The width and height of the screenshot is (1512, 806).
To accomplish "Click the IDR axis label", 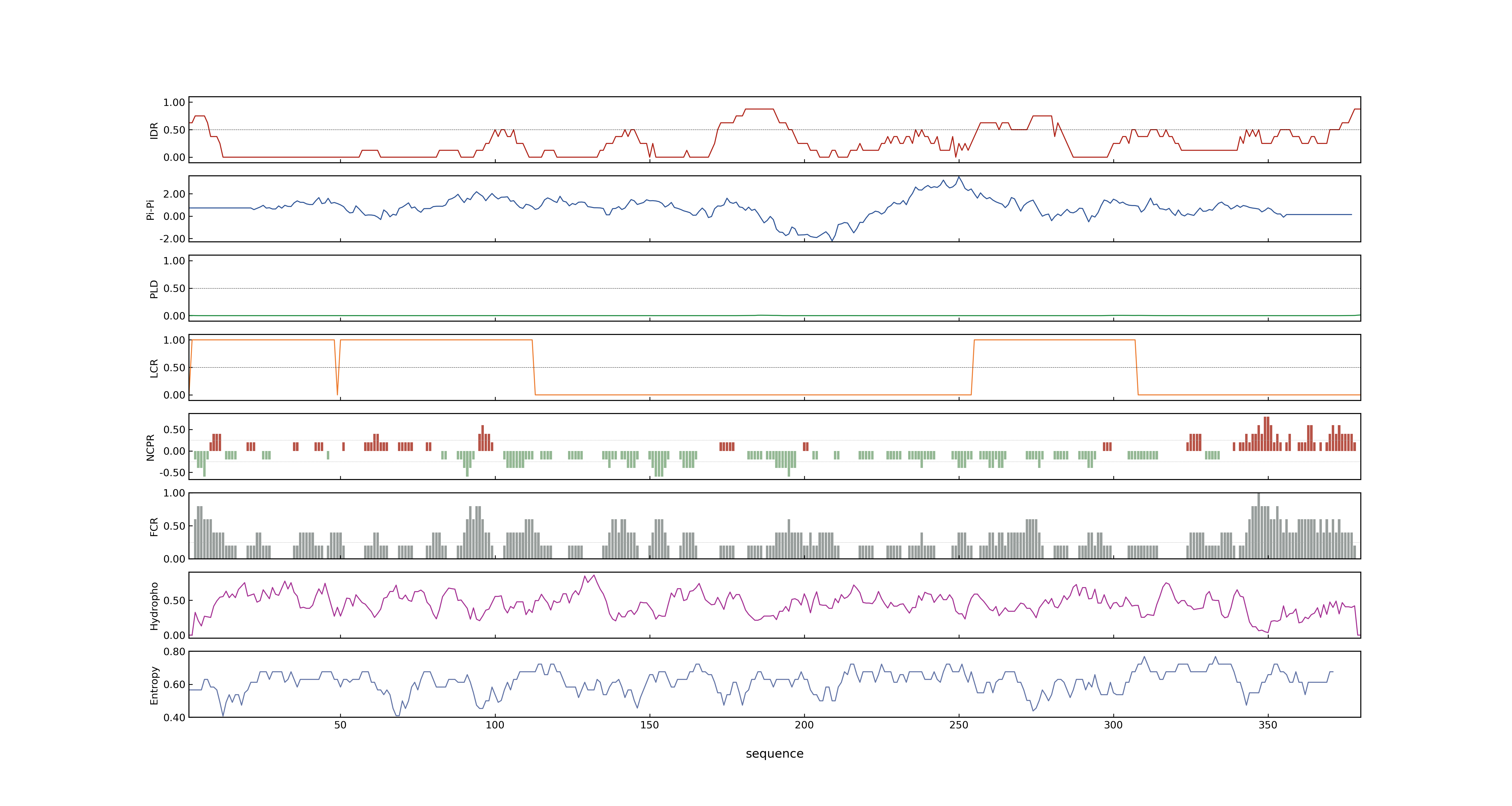I will pyautogui.click(x=154, y=130).
